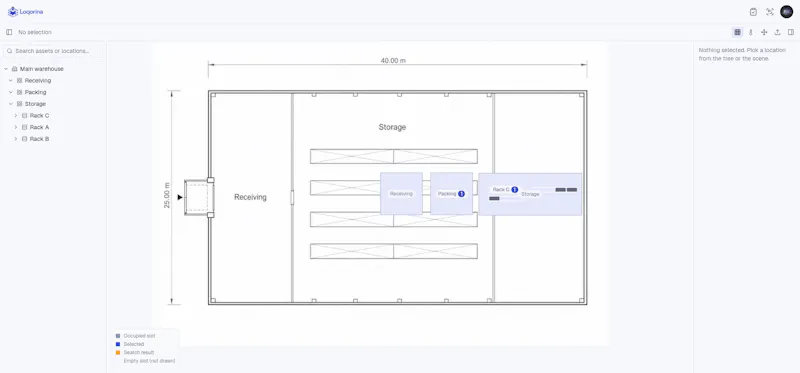Select the Receiving zone overlay on the plan
This screenshot has width=800, height=373.
(x=401, y=193)
